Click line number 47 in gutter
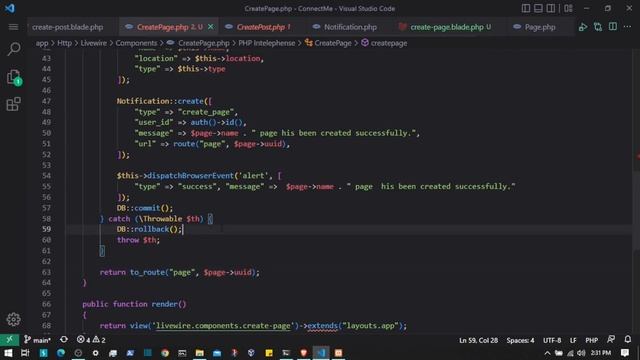This screenshot has width=640, height=360. click(x=46, y=101)
